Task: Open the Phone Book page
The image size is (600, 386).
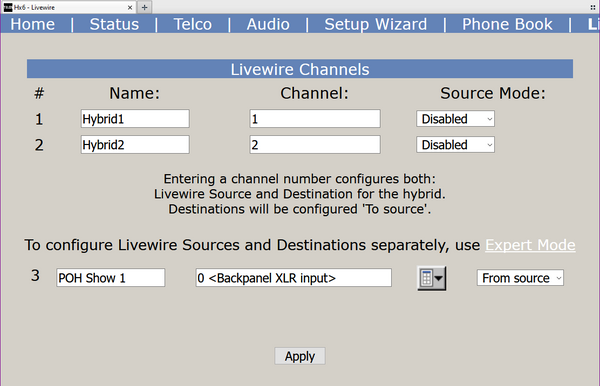Action: [507, 24]
